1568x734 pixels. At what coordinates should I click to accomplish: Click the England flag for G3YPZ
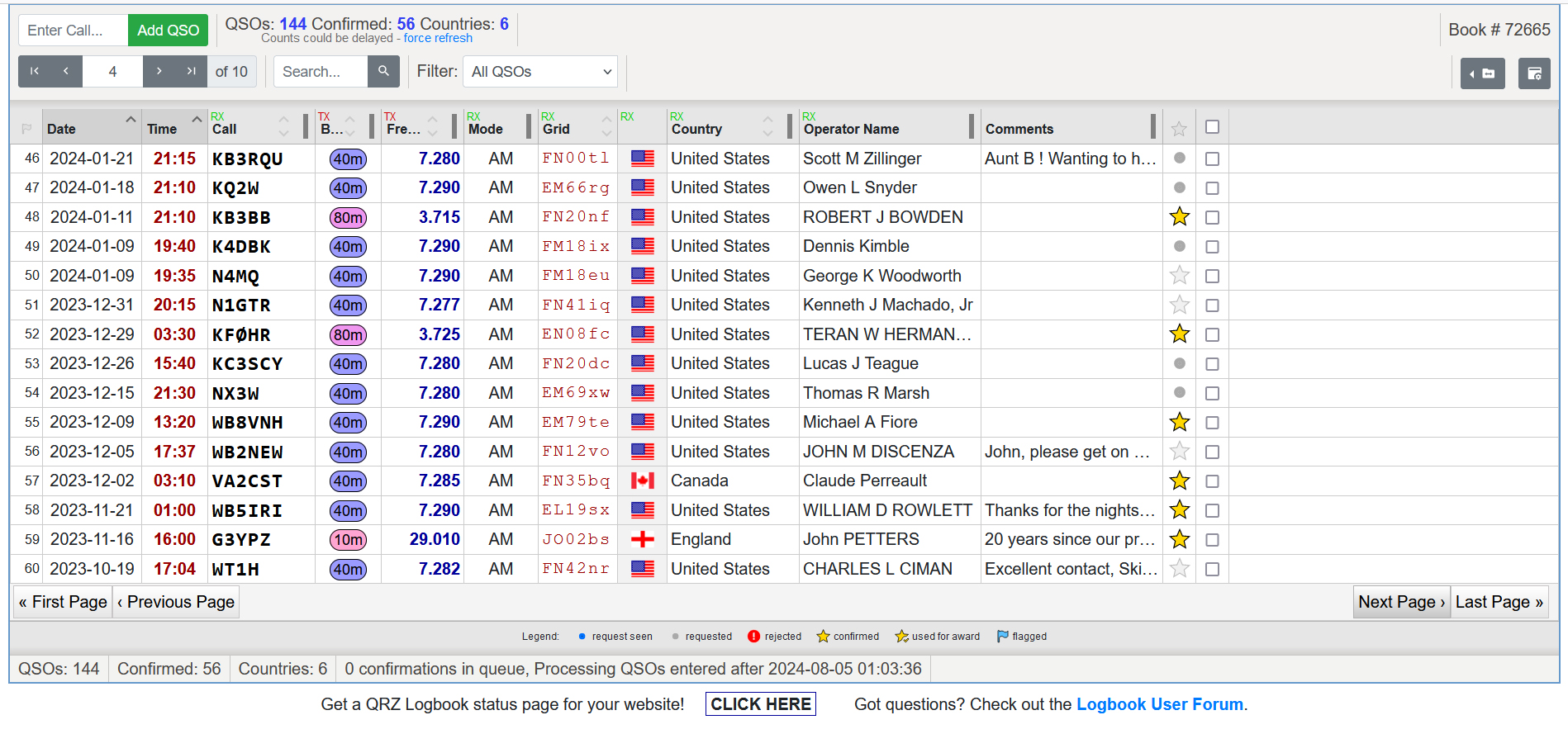(x=643, y=539)
